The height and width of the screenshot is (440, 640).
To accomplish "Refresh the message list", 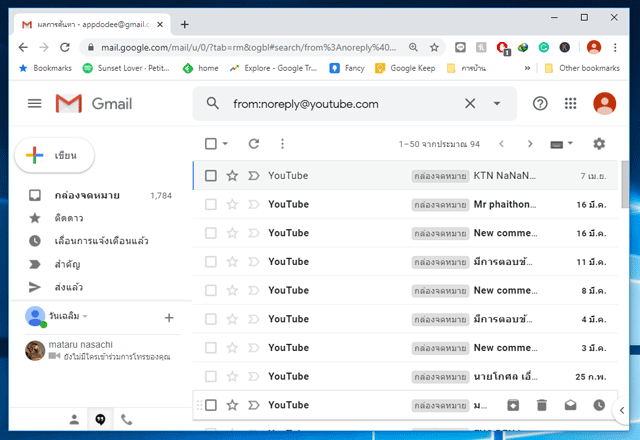I will (254, 144).
